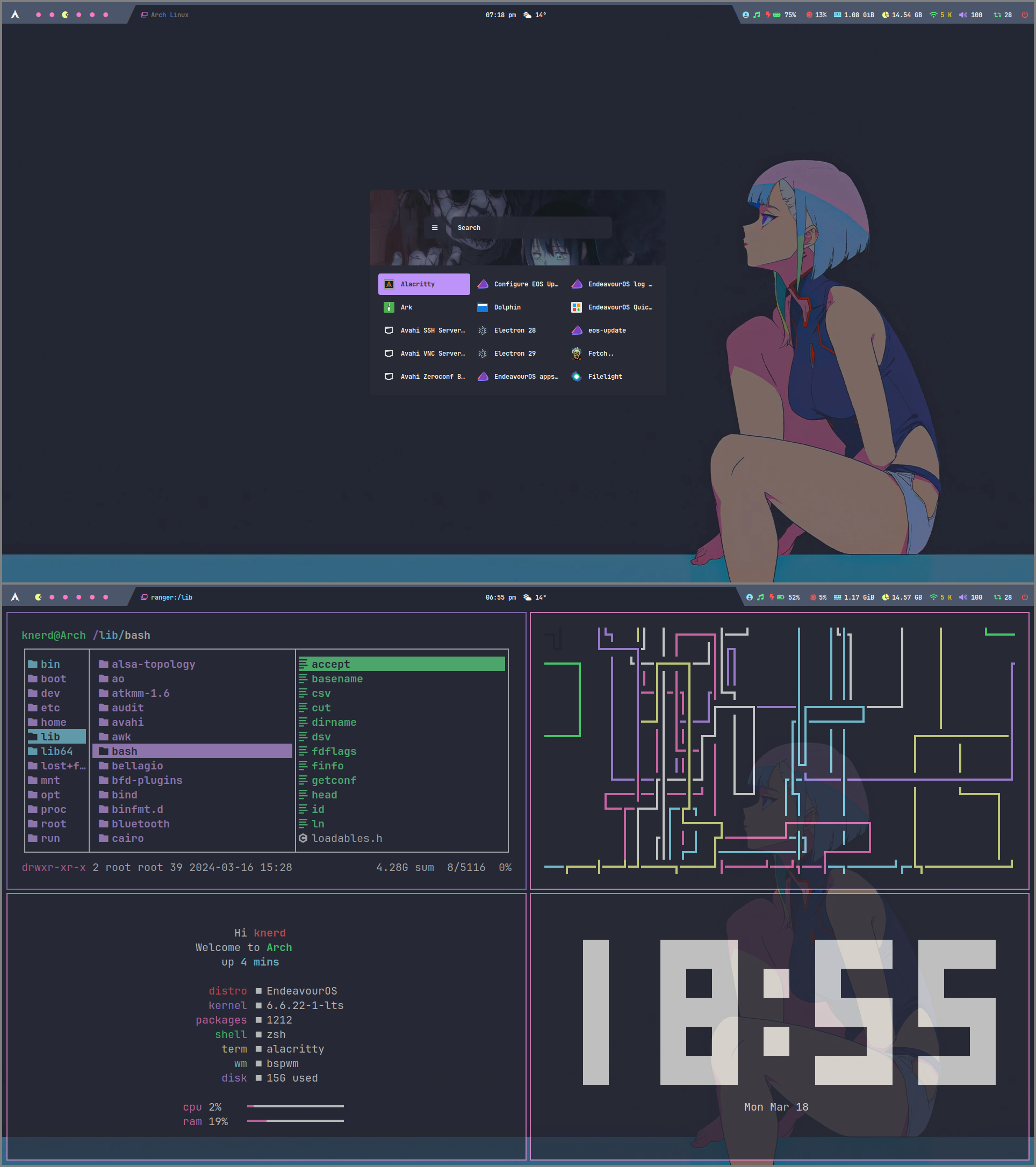Click the disk module reading 14.57 GB
The image size is (1036, 1167).
(902, 597)
